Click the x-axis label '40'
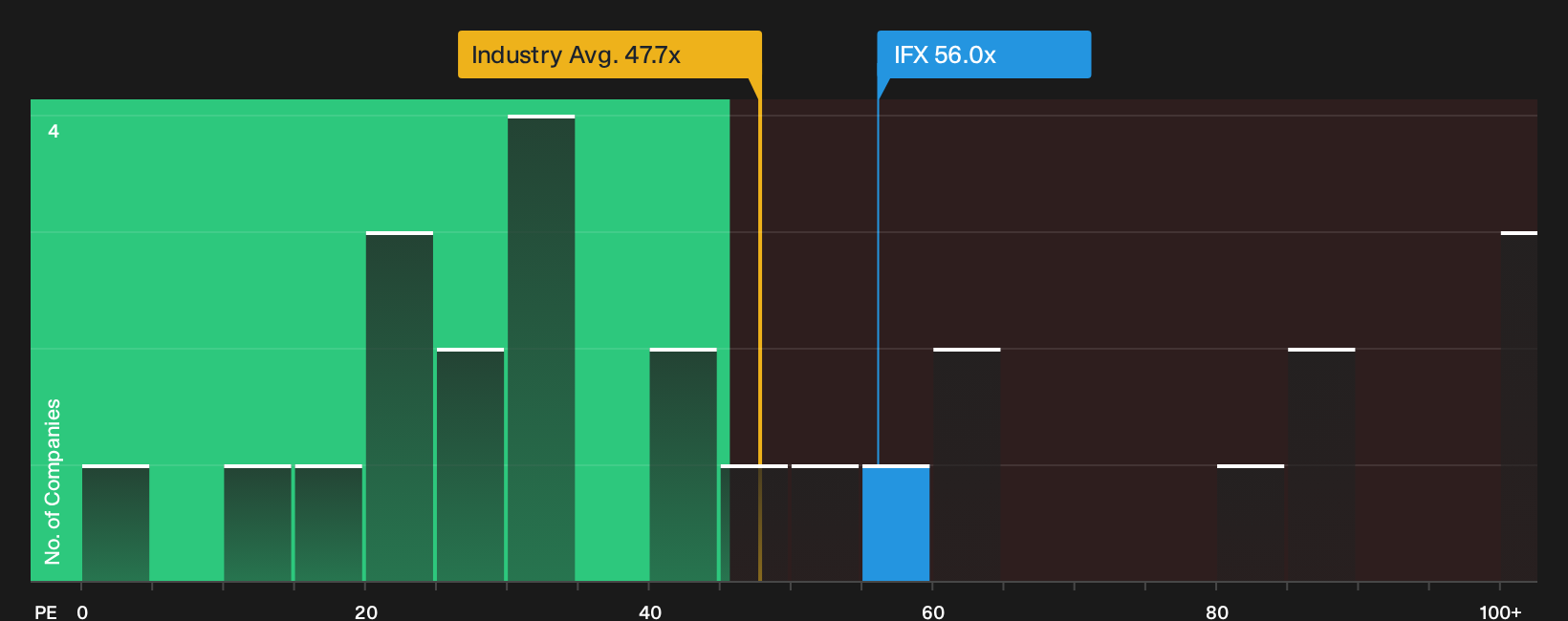The width and height of the screenshot is (1568, 621). click(650, 612)
